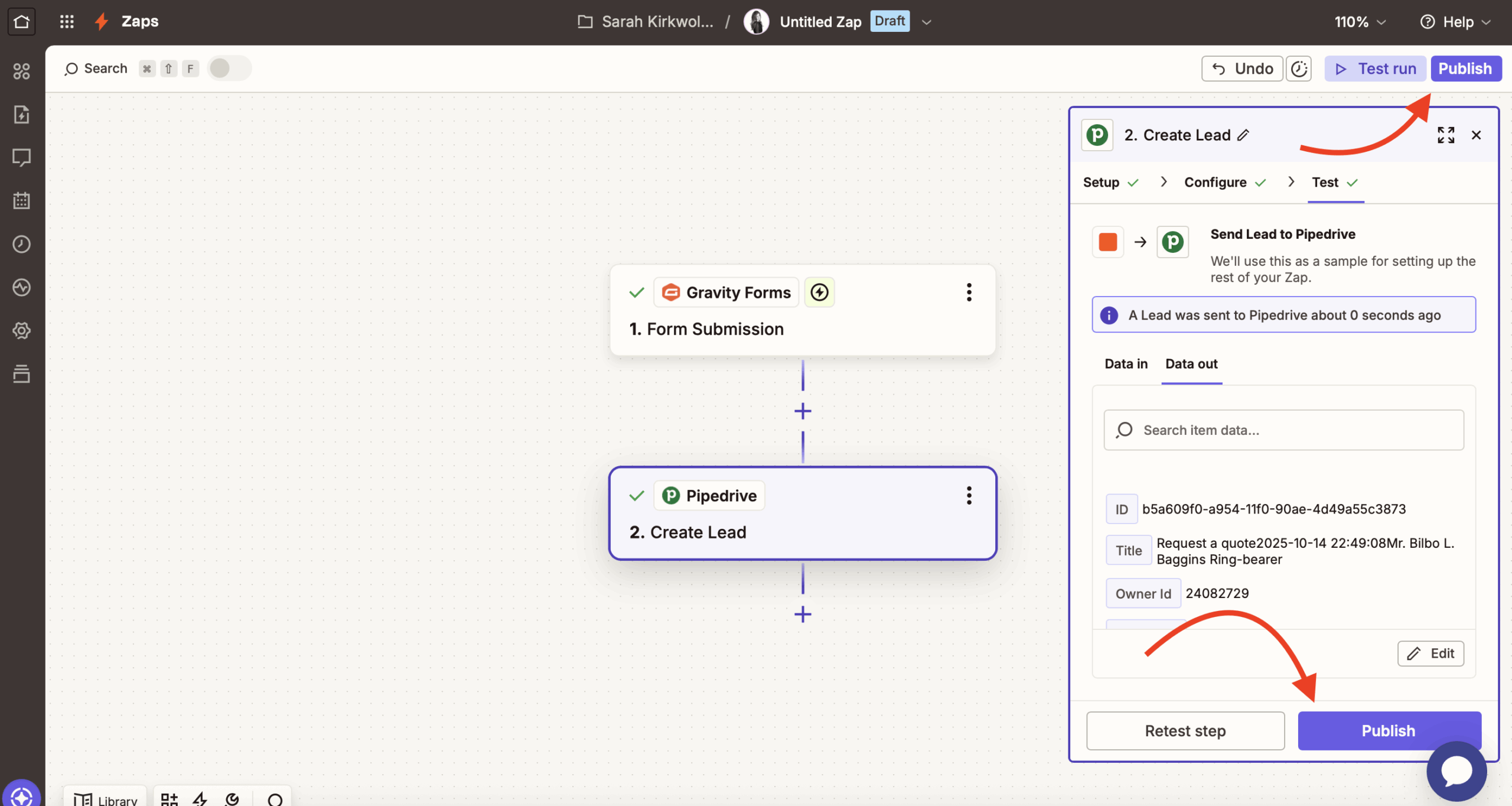Expand the Create Lead panel to fullscreen
1512x806 pixels.
[x=1445, y=135]
